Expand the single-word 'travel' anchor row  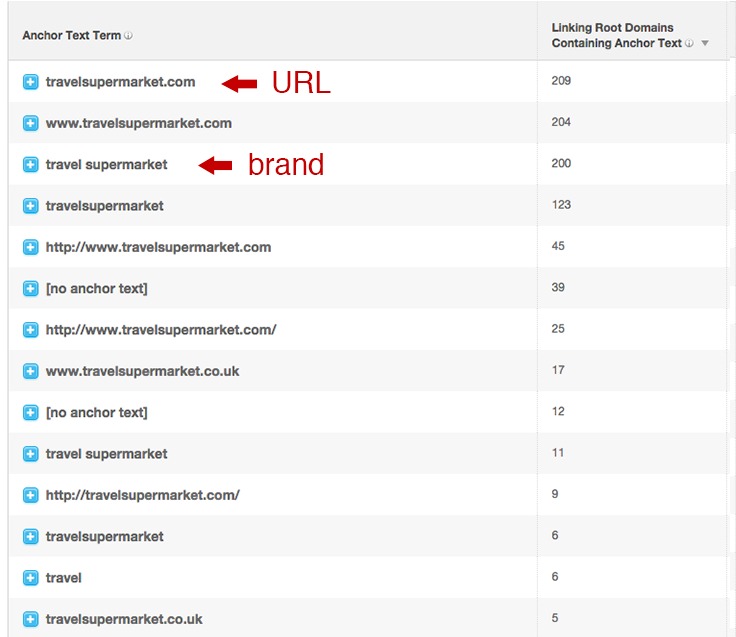point(31,578)
